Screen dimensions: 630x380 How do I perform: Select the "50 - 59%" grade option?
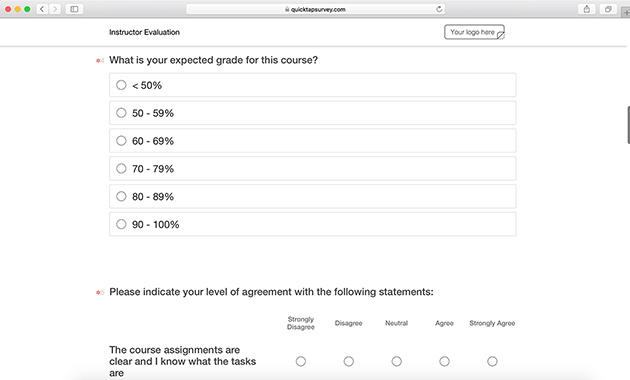(313, 113)
